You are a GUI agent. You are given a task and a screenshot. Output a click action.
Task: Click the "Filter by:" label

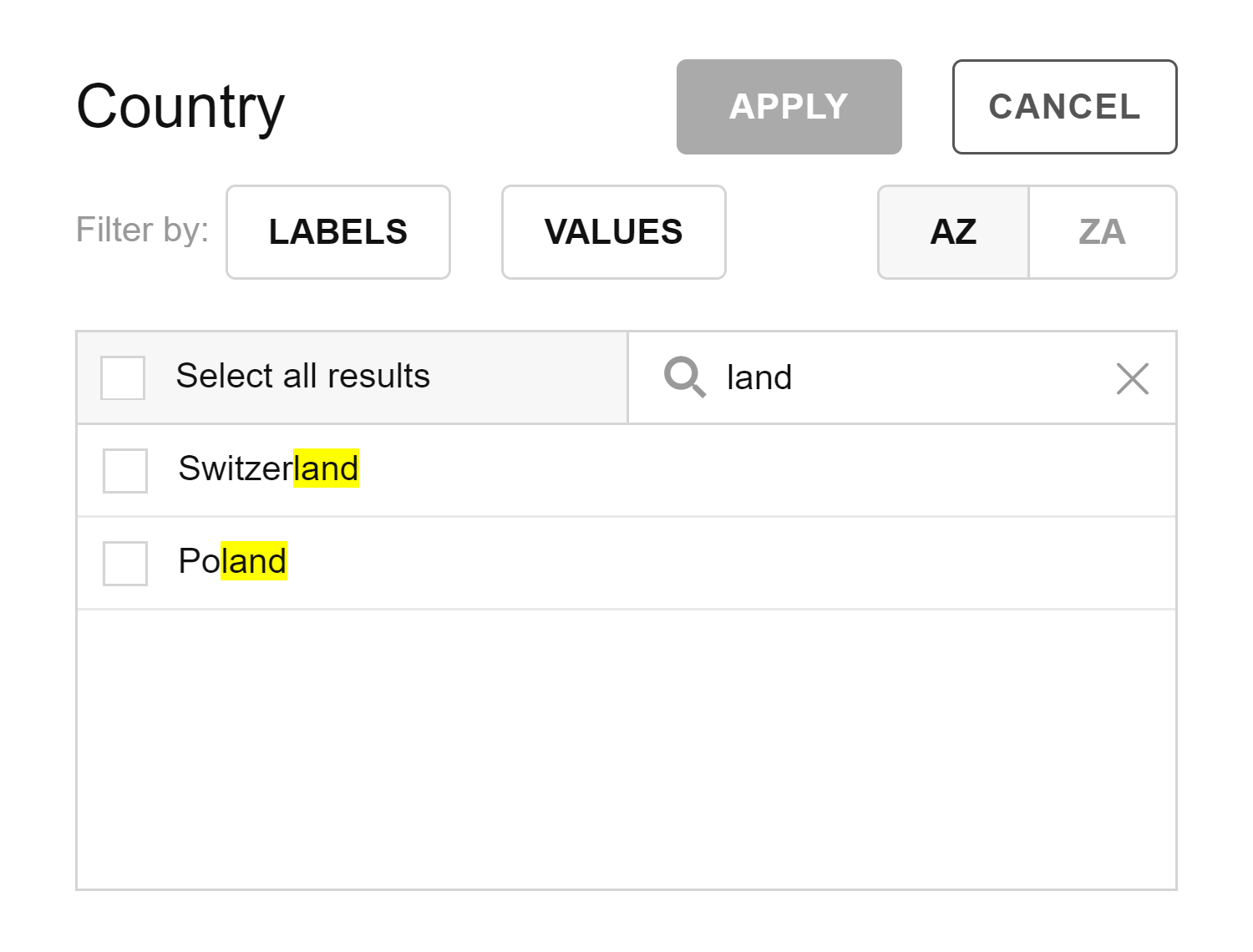(142, 230)
